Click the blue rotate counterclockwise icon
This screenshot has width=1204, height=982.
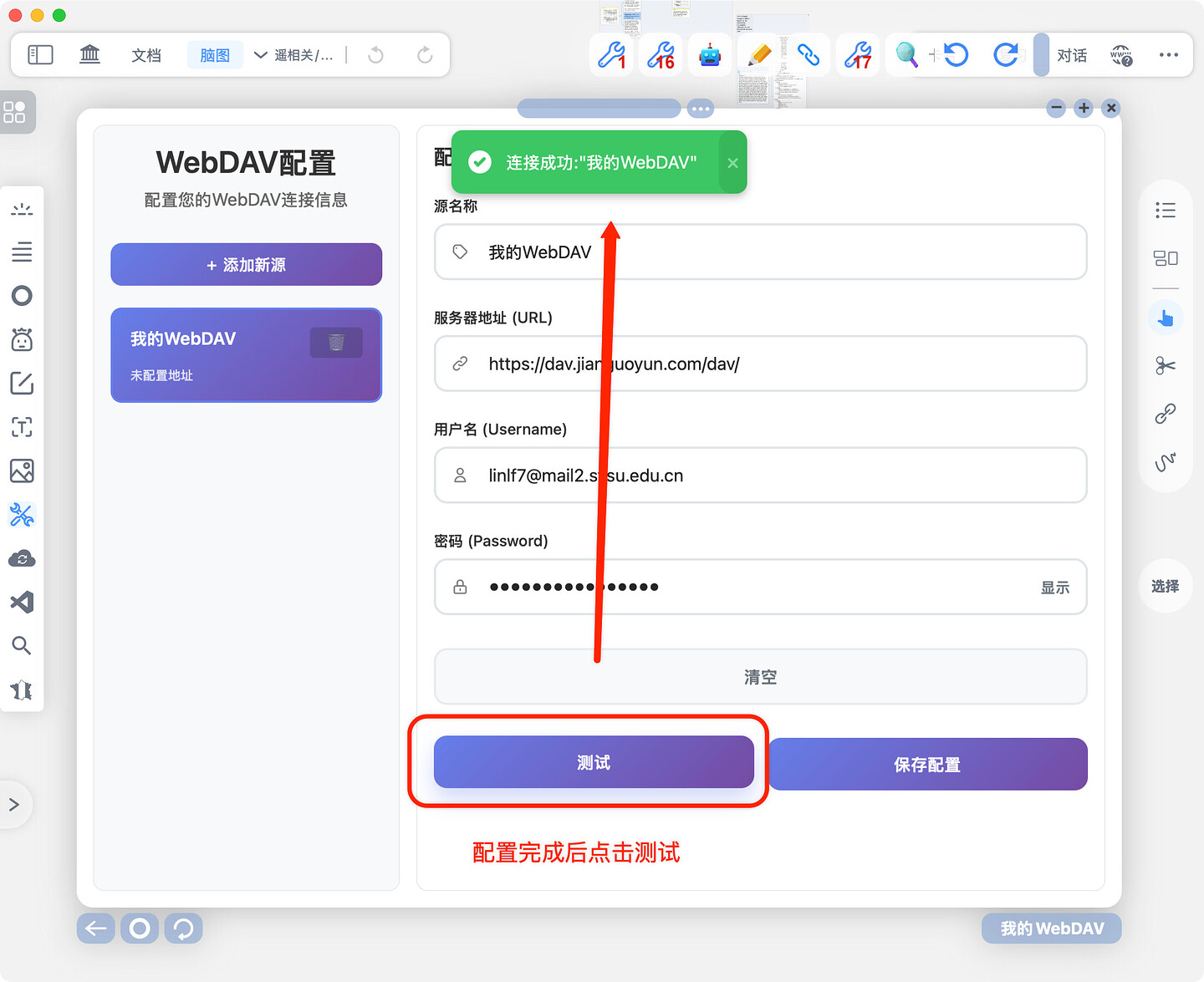coord(956,55)
